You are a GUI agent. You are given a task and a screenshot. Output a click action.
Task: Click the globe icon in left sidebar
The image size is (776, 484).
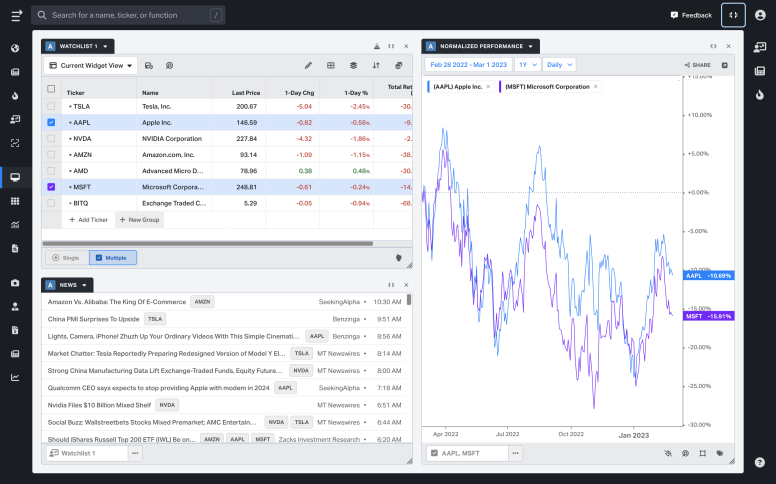[x=15, y=48]
